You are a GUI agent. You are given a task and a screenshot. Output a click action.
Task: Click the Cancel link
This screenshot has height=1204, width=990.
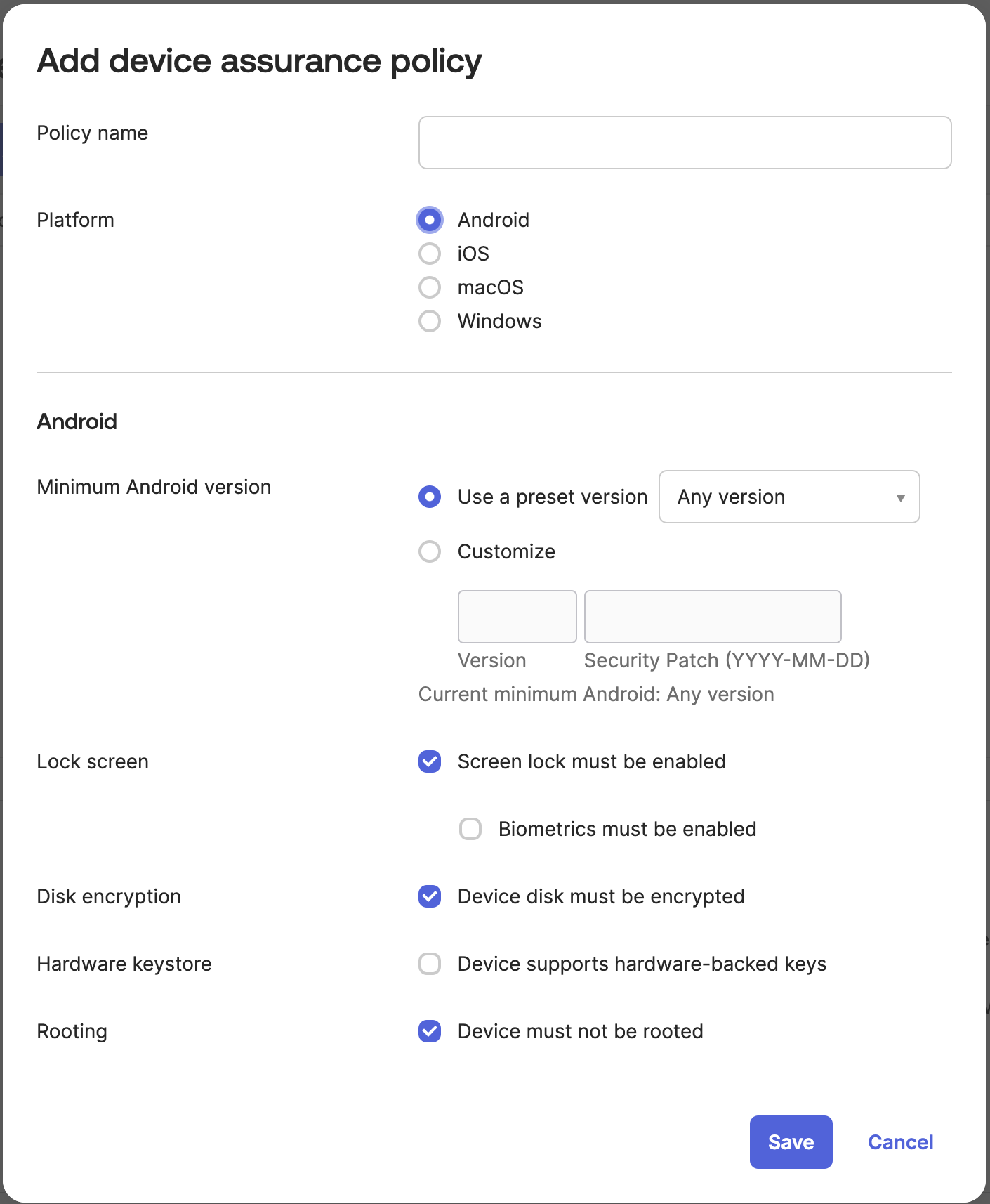(x=900, y=1142)
